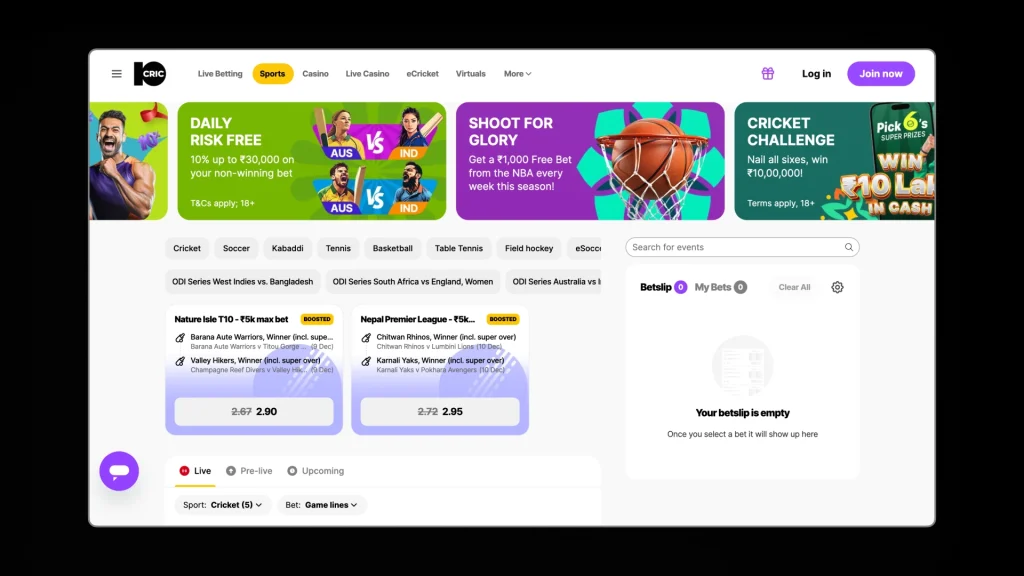Click the 10CRIC logo
Viewport: 1024px width, 576px height.
click(150, 74)
